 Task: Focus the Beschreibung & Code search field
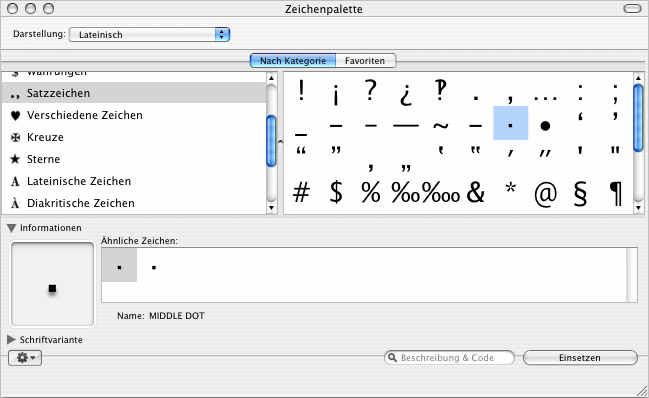coord(449,358)
